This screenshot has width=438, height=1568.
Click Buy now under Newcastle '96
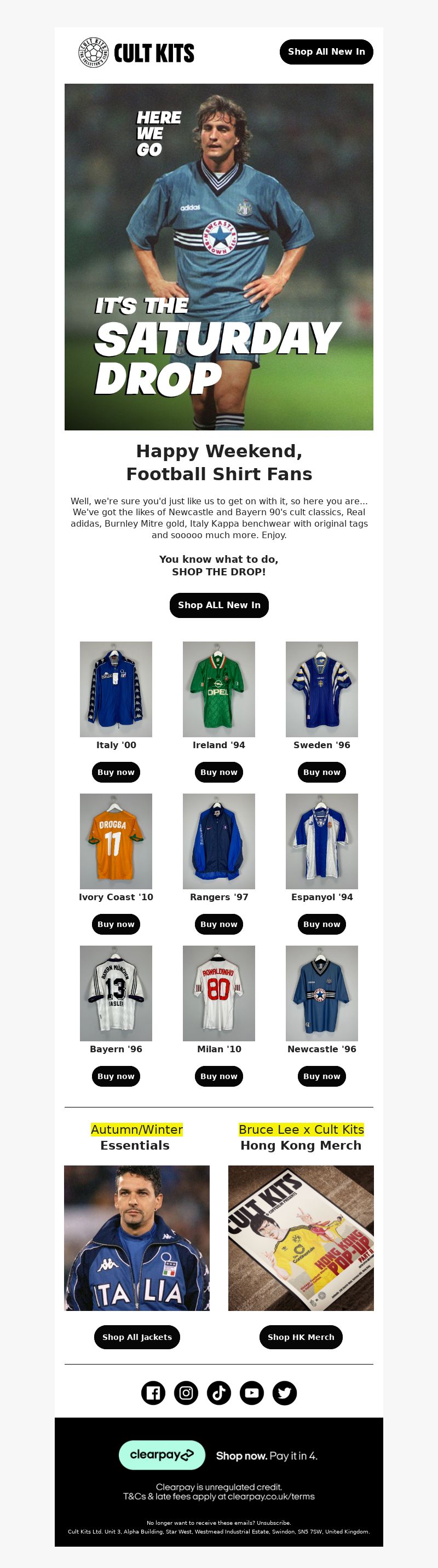[x=321, y=1076]
